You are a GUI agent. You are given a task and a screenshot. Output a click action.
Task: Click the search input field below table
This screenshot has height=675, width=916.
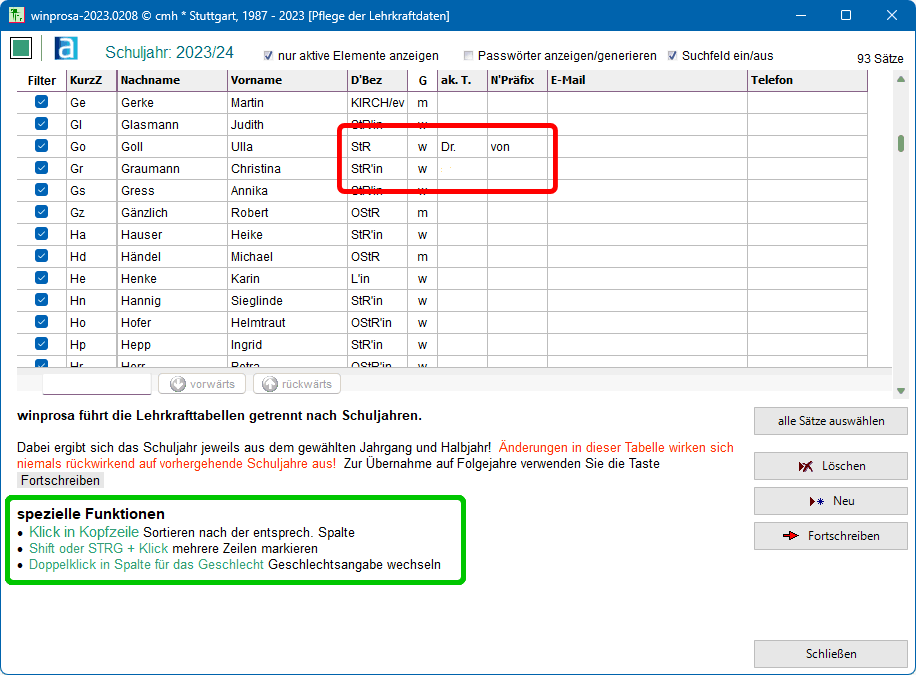97,384
